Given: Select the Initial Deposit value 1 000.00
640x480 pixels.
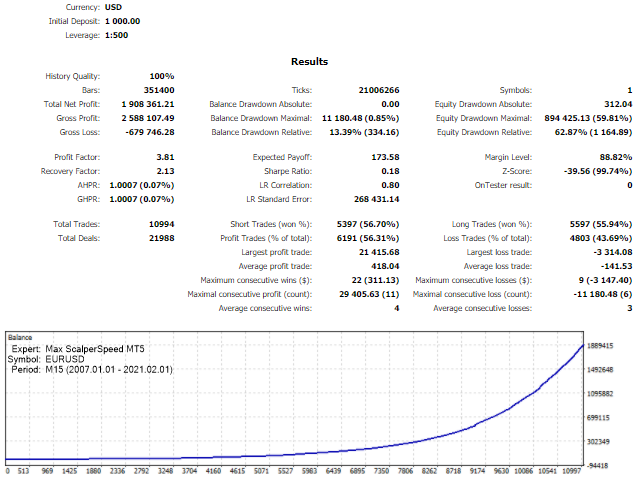Looking at the screenshot, I should point(122,21).
